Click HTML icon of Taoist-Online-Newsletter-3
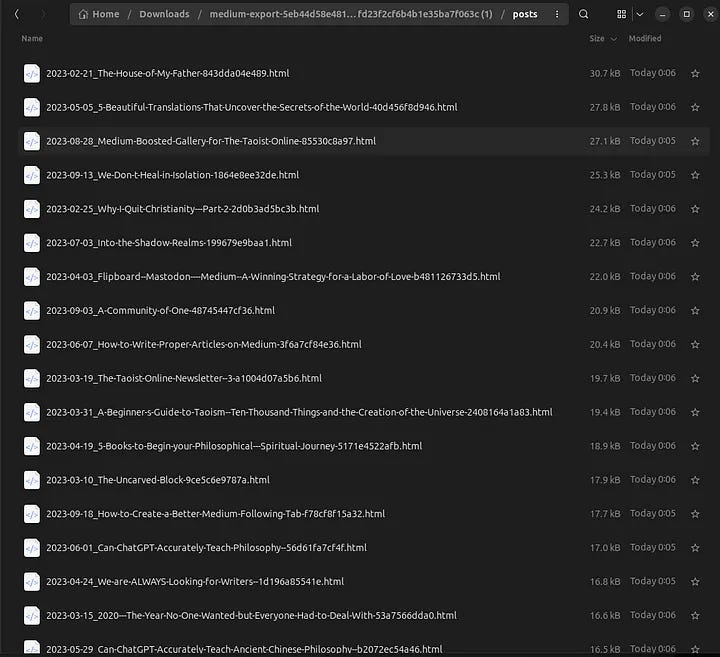The width and height of the screenshot is (720, 657). coord(32,378)
